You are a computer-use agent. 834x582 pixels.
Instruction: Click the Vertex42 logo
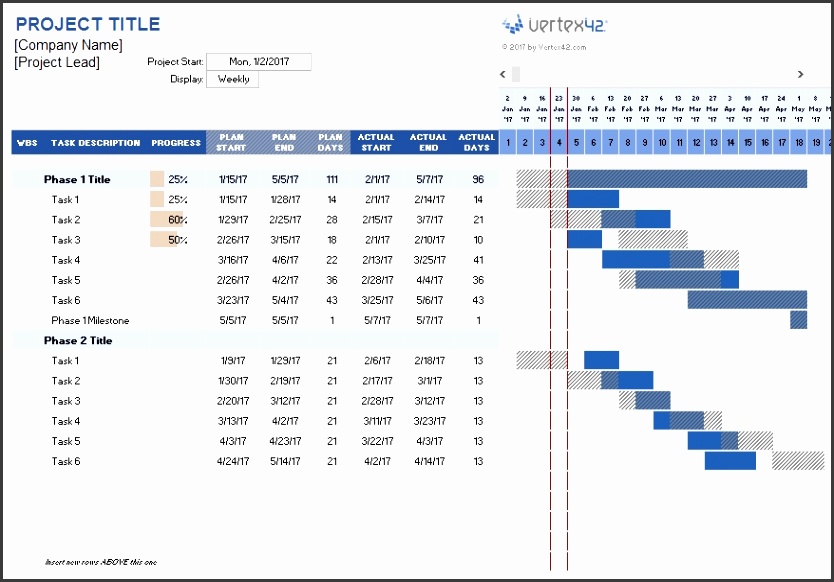pyautogui.click(x=554, y=26)
